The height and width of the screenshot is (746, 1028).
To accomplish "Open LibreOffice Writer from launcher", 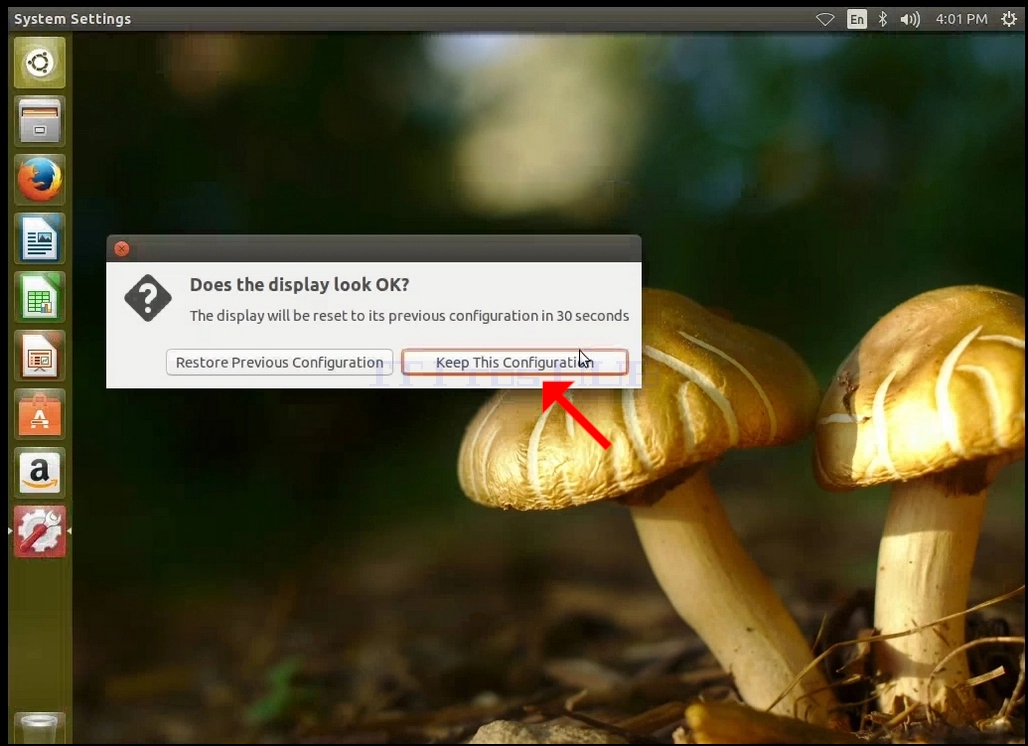I will click(39, 239).
